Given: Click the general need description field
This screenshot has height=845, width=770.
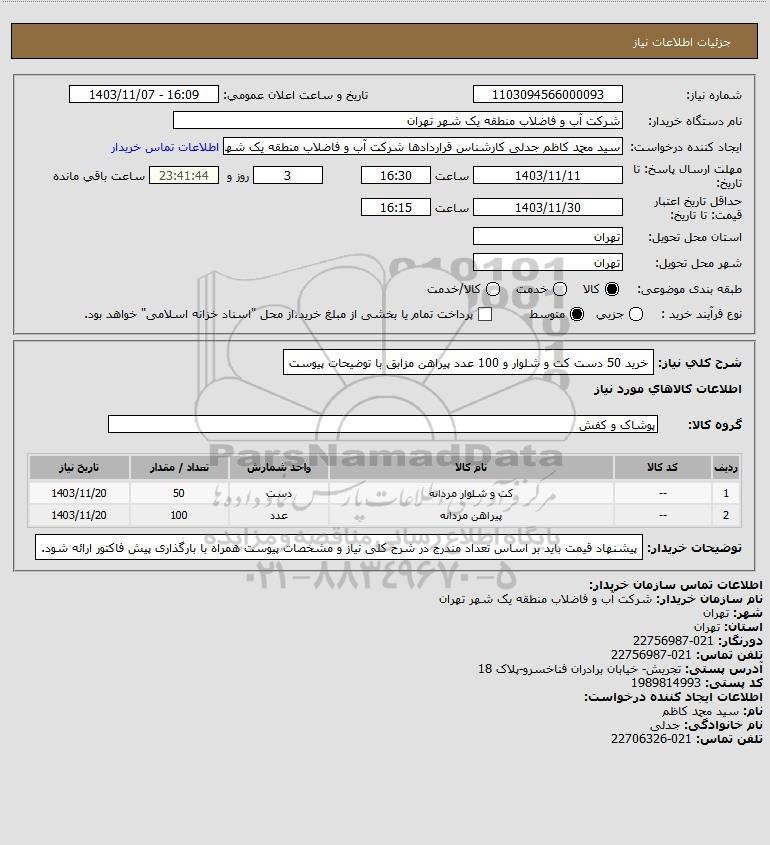Looking at the screenshot, I should click(468, 363).
